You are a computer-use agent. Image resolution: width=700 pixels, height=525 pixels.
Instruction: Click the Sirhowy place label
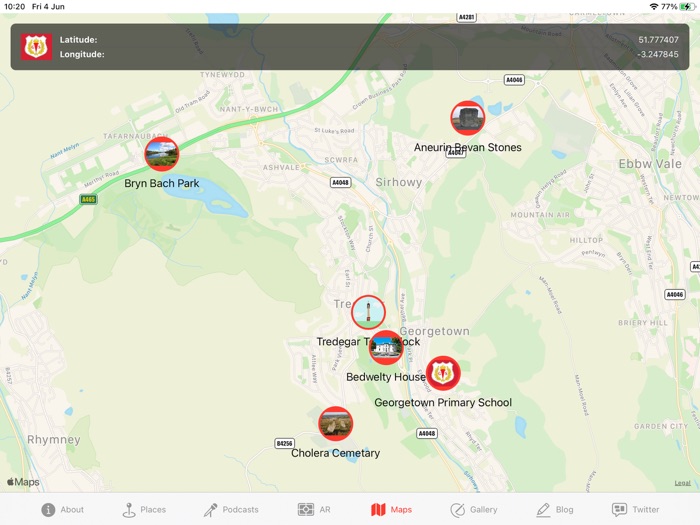(x=399, y=182)
